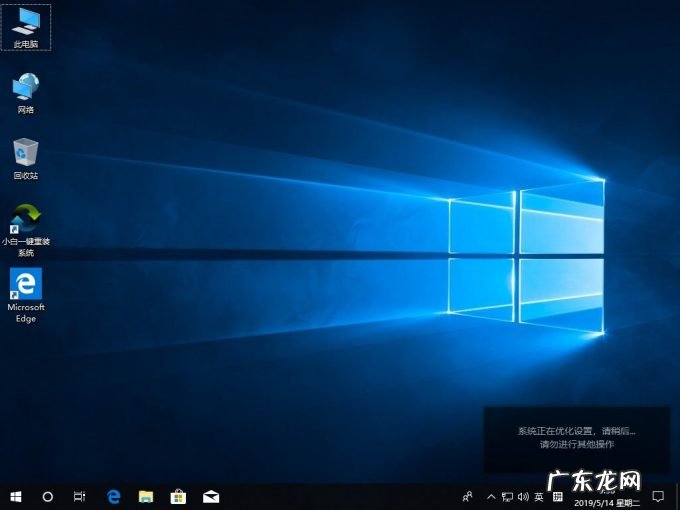Open the People icon in taskbar

467,496
